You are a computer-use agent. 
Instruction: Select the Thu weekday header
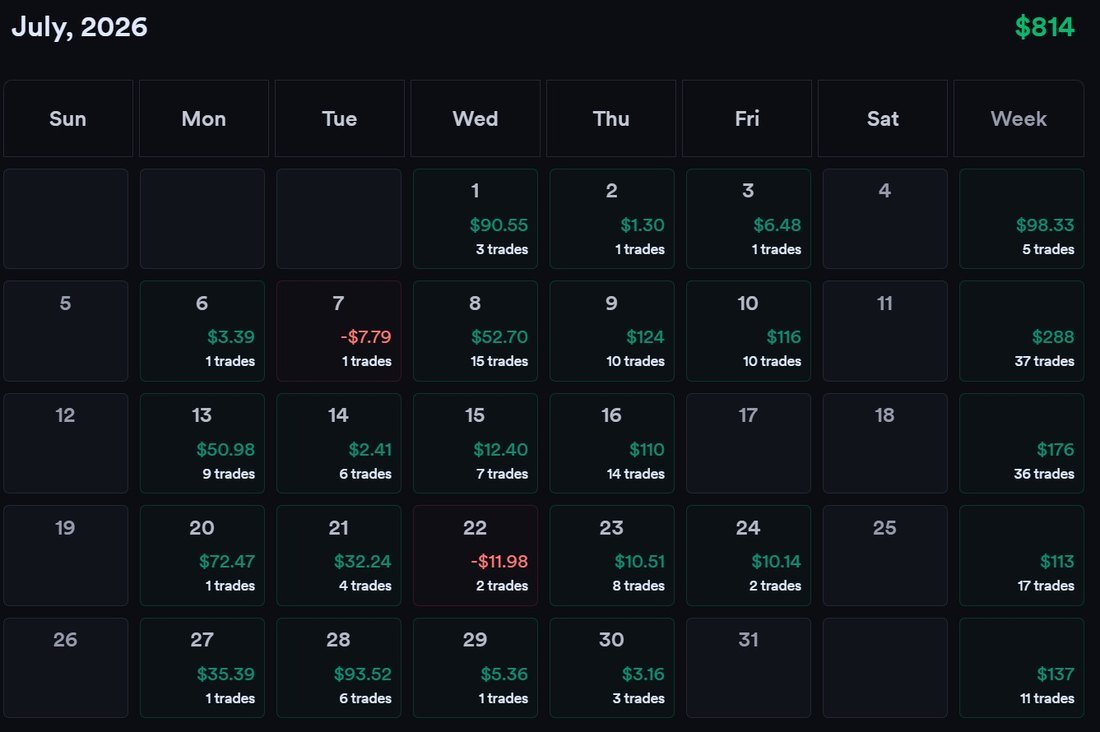(x=611, y=118)
